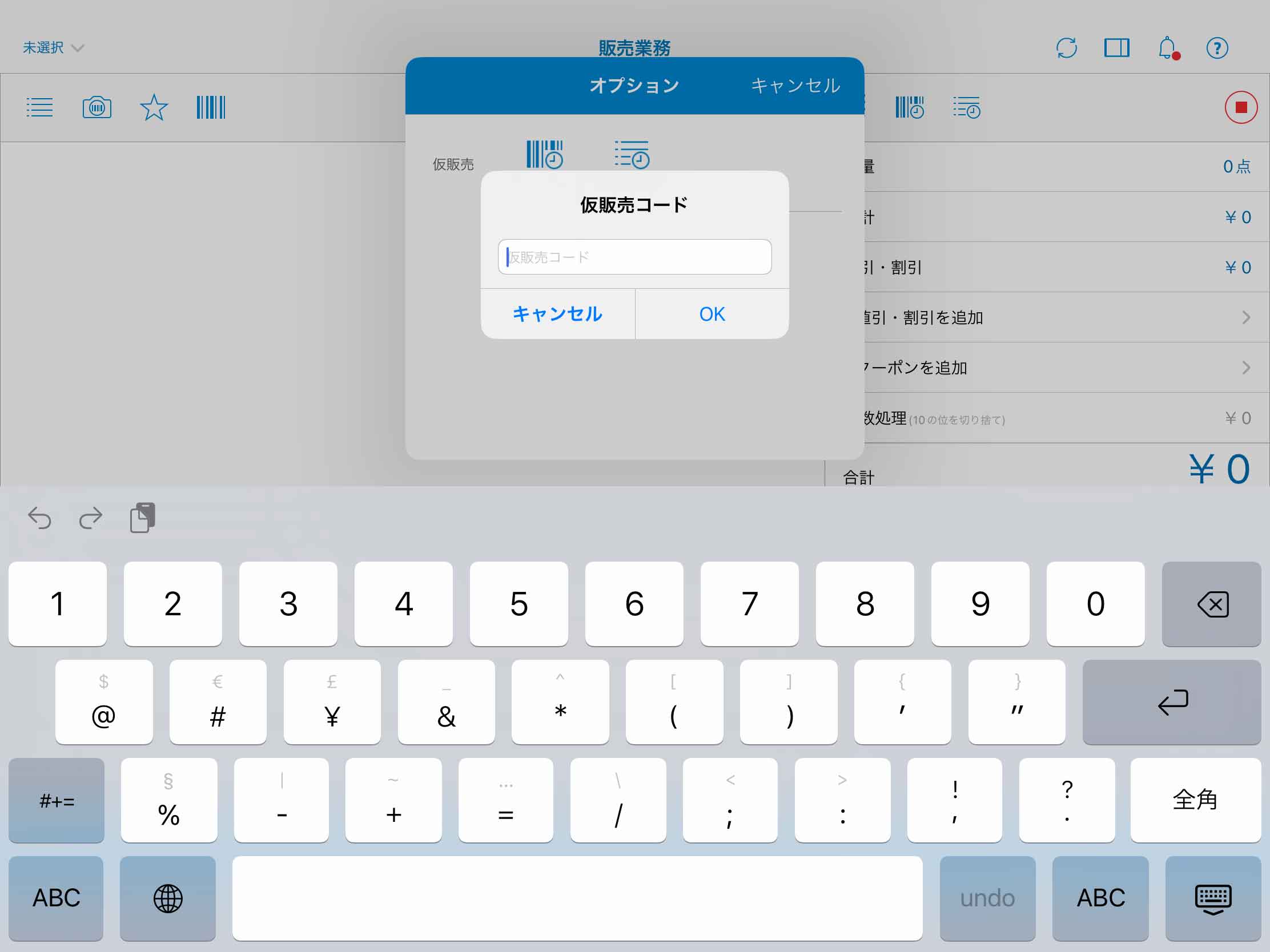The width and height of the screenshot is (1270, 952).
Task: Click the red stop record button
Action: point(1240,107)
